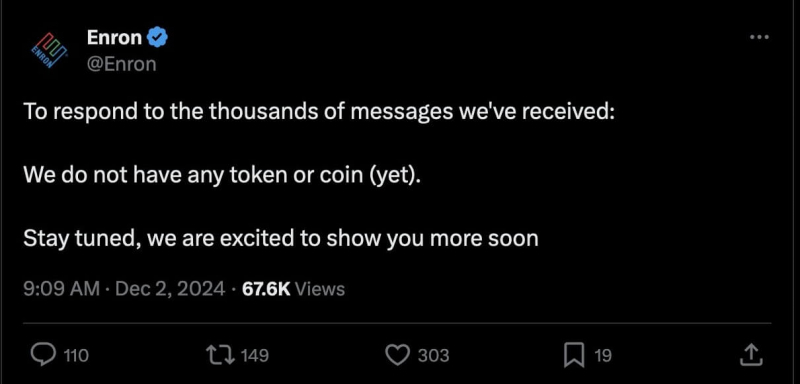Screen dimensions: 800x384
Task: Click the 303 likes count
Action: pos(433,355)
